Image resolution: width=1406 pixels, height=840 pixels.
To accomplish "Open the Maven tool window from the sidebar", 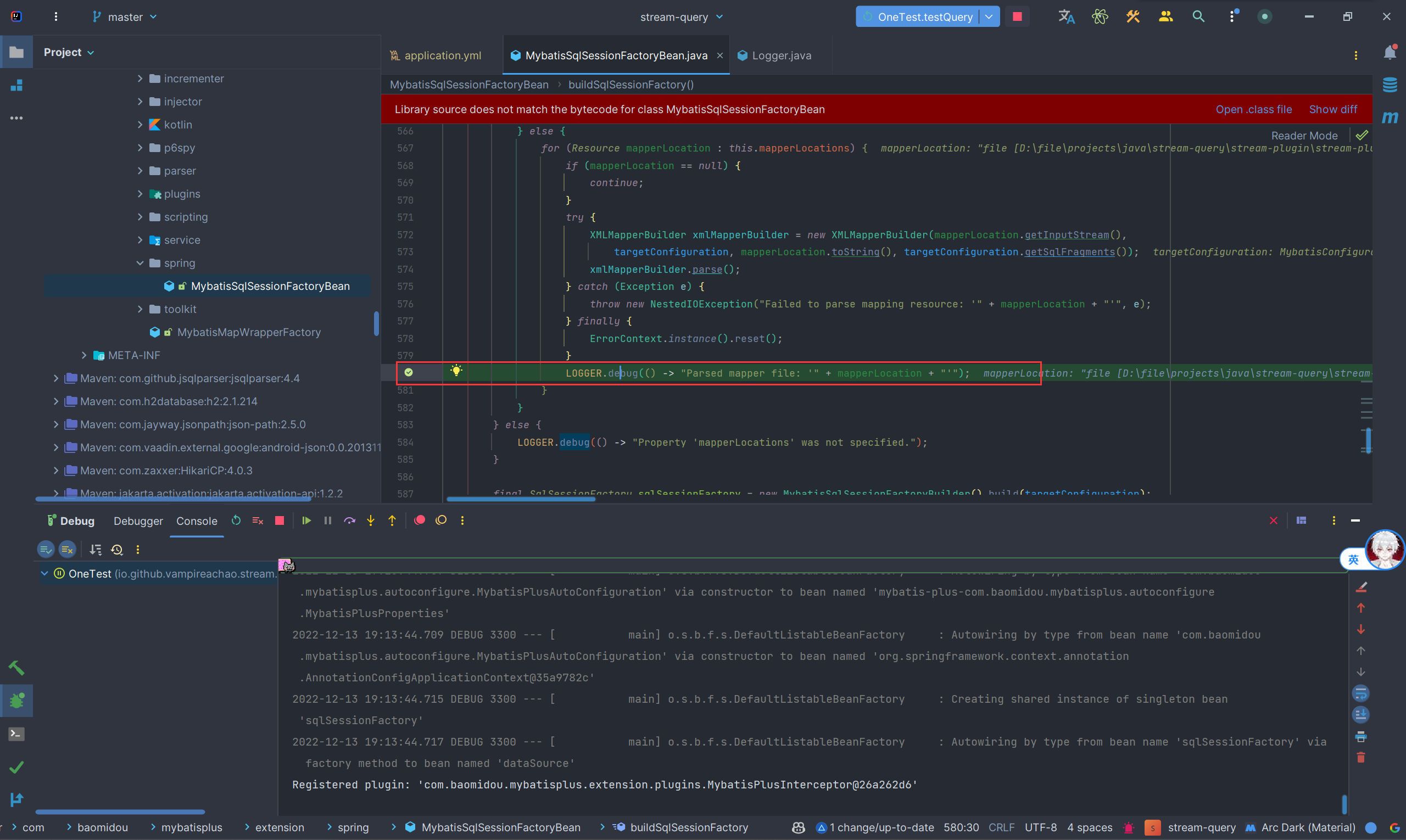I will [1390, 117].
